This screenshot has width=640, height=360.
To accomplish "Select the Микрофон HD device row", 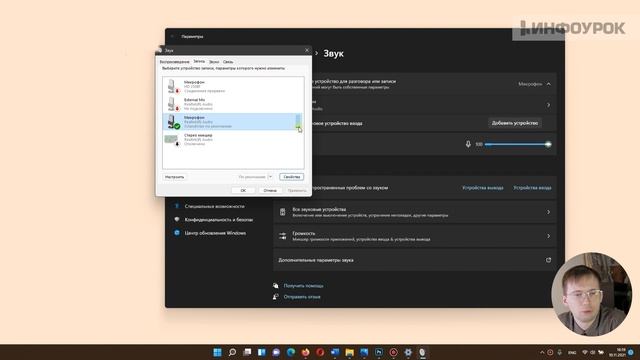I will click(233, 86).
